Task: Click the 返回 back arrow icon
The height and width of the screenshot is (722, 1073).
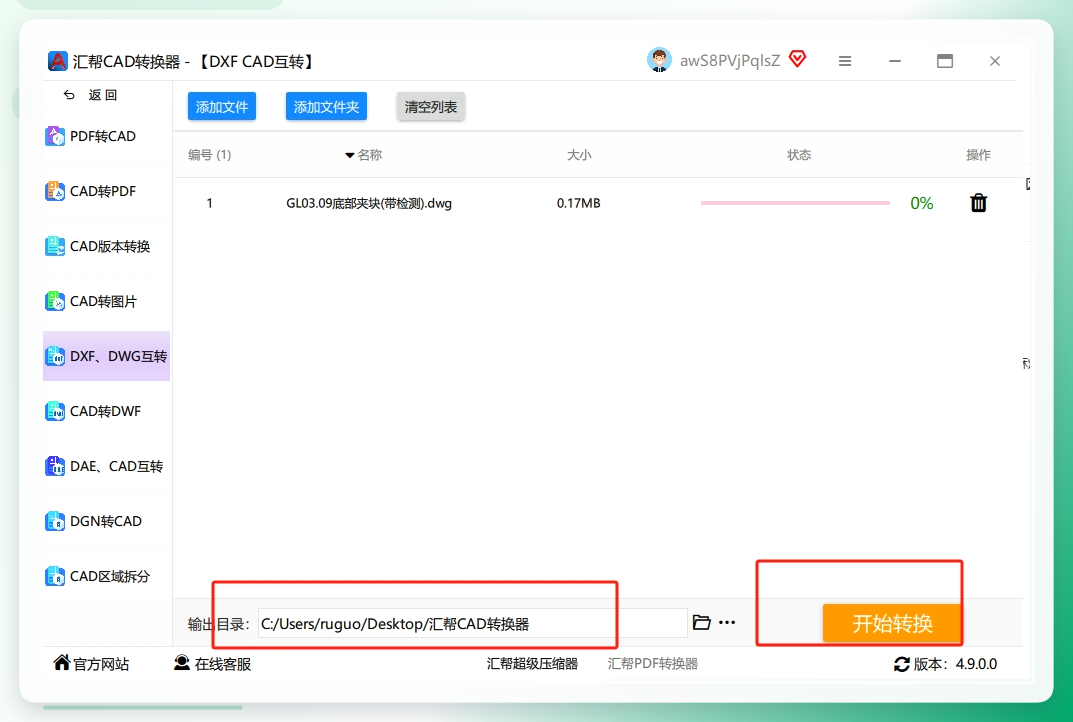Action: point(69,95)
